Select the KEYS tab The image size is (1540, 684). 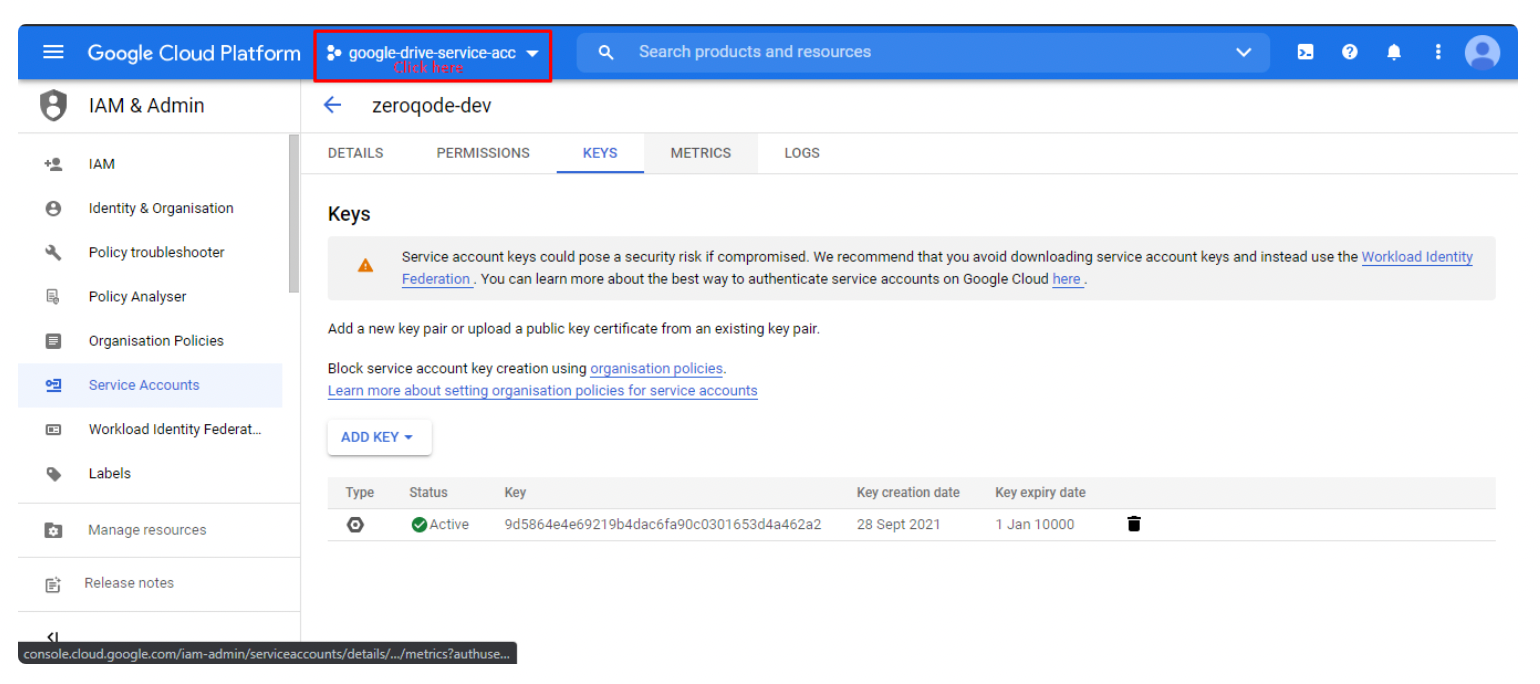(600, 153)
